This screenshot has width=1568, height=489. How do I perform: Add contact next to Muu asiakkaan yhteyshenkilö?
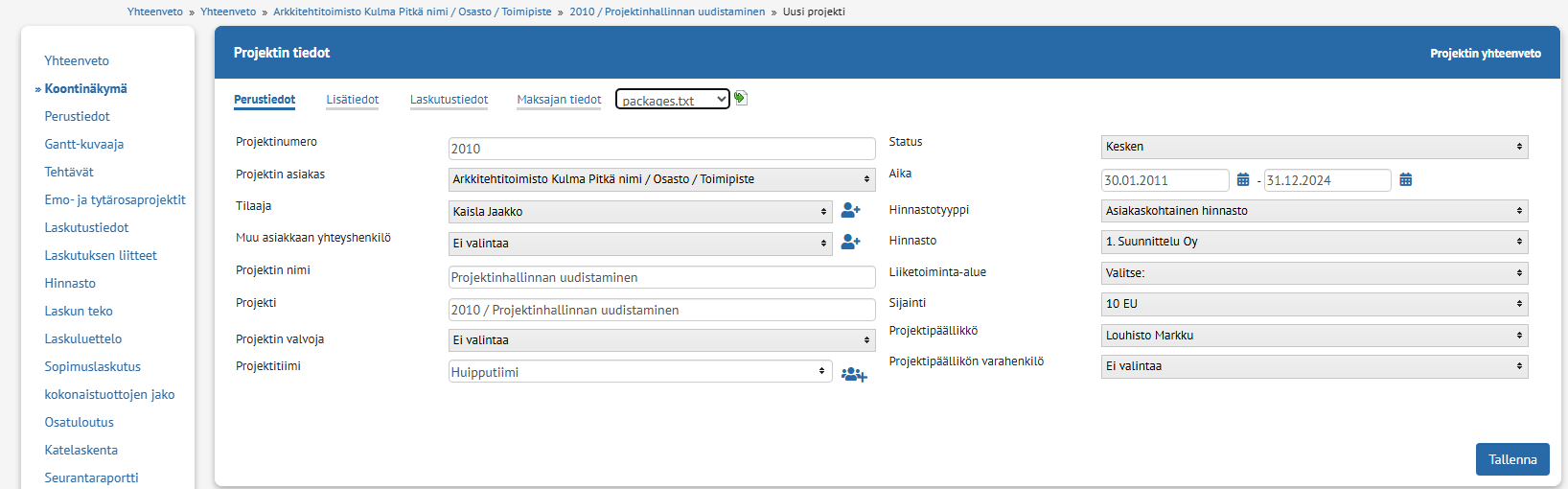pos(850,243)
